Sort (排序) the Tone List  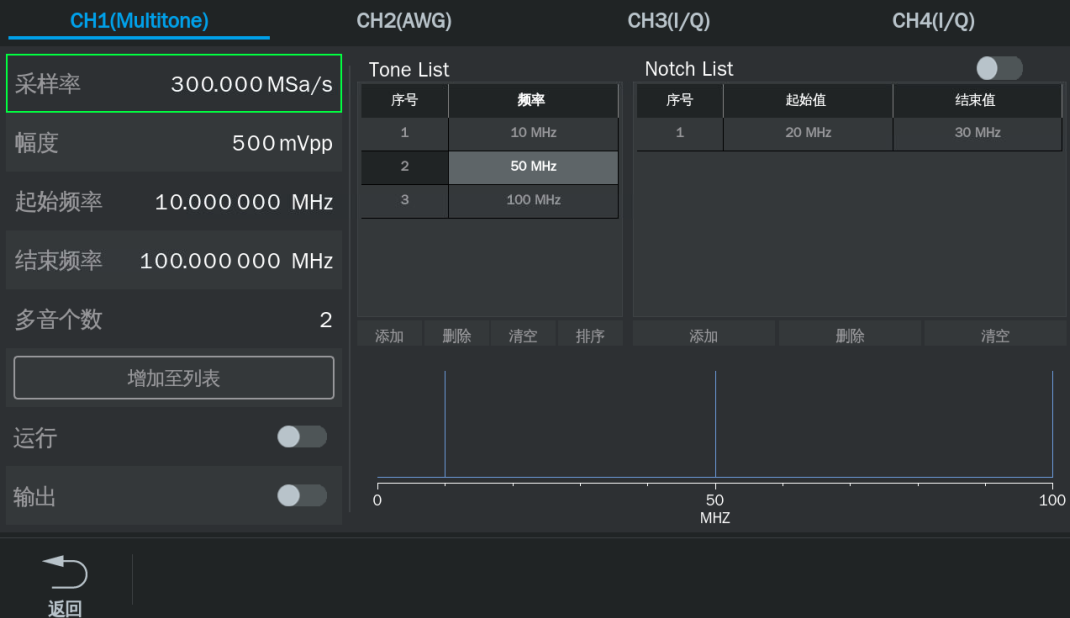[x=590, y=336]
